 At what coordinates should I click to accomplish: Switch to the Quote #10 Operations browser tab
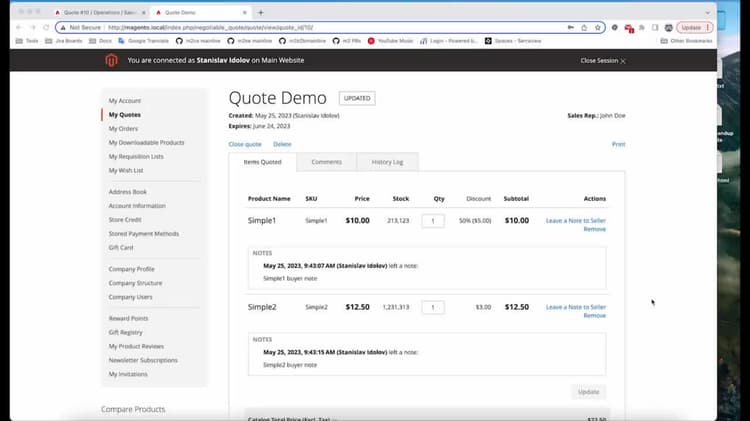[99, 12]
